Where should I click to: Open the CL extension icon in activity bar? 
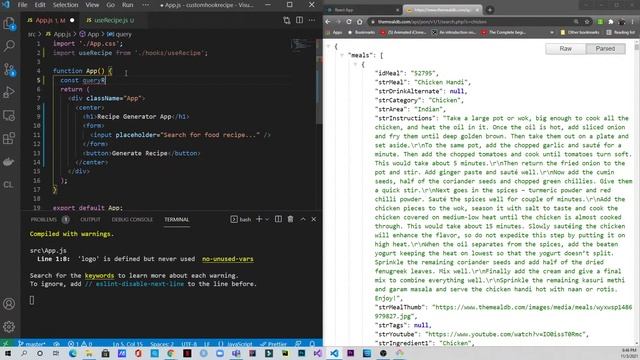pyautogui.click(x=9, y=184)
